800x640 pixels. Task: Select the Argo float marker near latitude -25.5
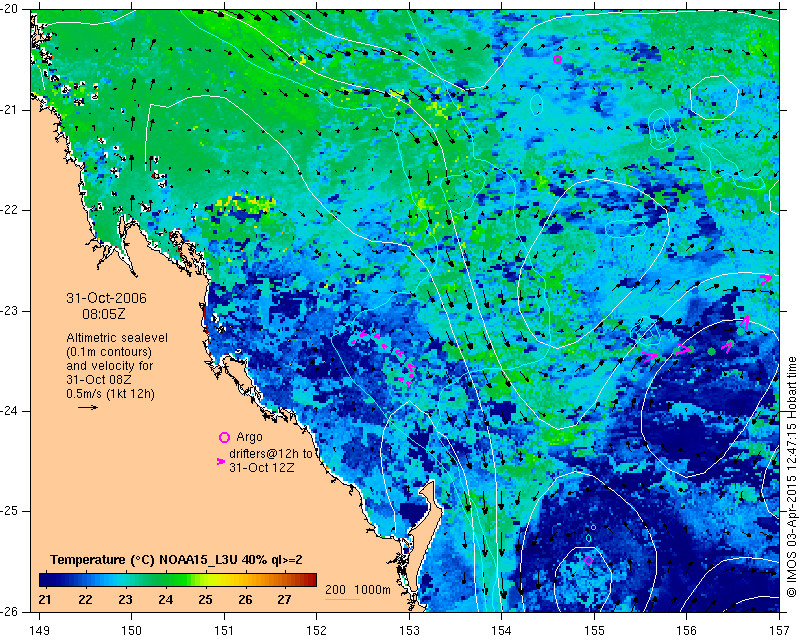pos(588,560)
